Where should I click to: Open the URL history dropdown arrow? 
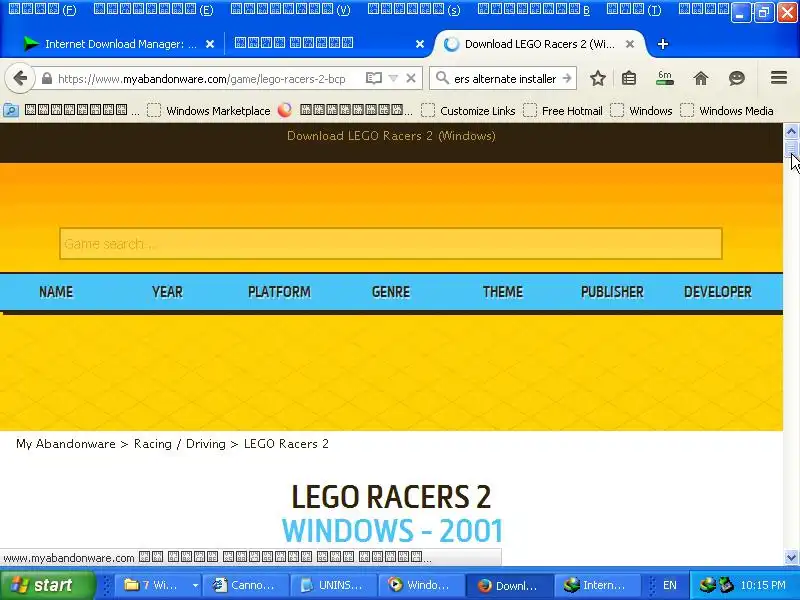pos(393,79)
